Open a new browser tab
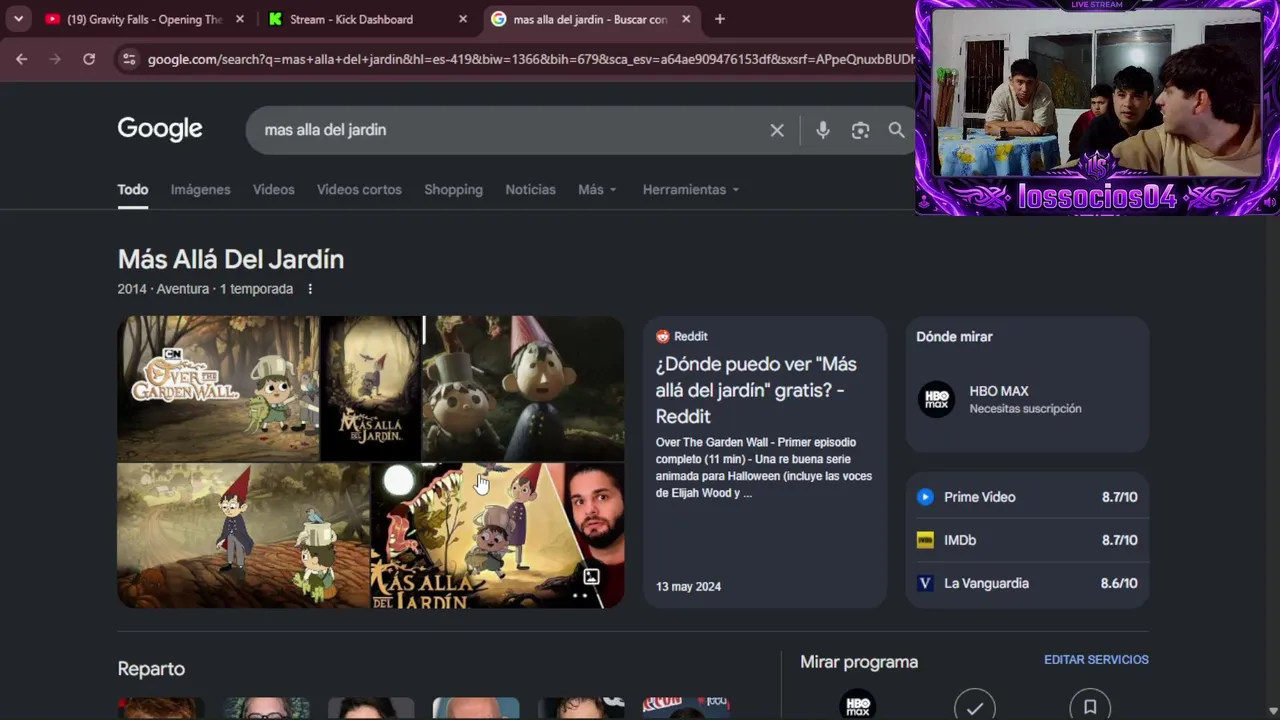The width and height of the screenshot is (1280, 720). pos(720,19)
